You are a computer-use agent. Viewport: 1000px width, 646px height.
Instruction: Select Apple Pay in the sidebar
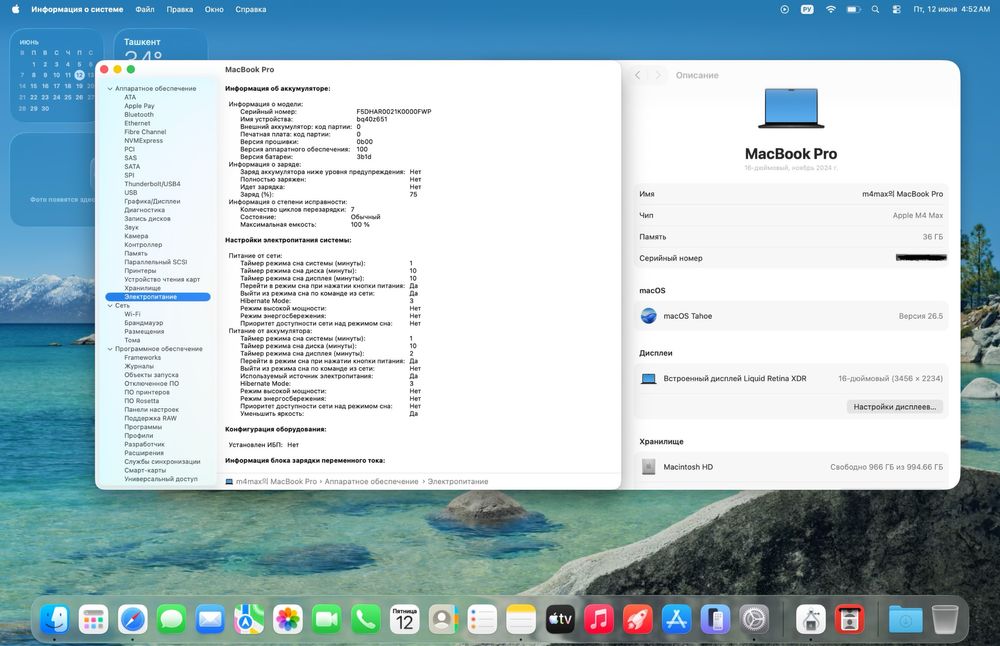pos(140,106)
